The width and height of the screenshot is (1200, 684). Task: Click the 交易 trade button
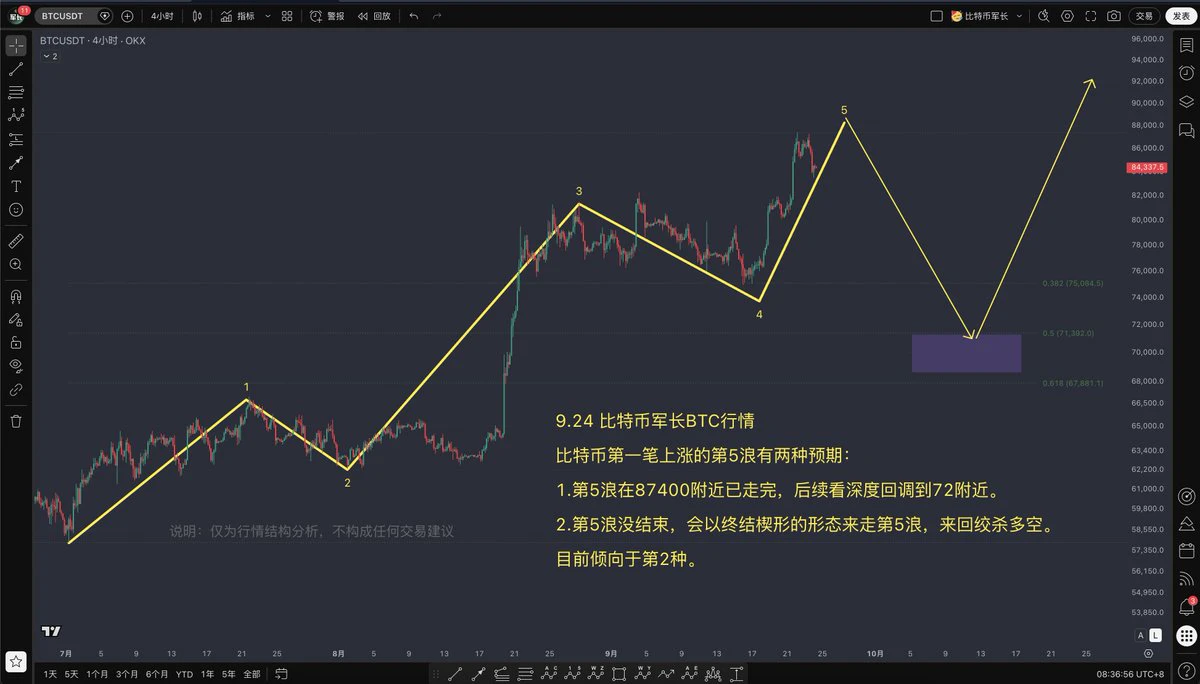pyautogui.click(x=1144, y=16)
